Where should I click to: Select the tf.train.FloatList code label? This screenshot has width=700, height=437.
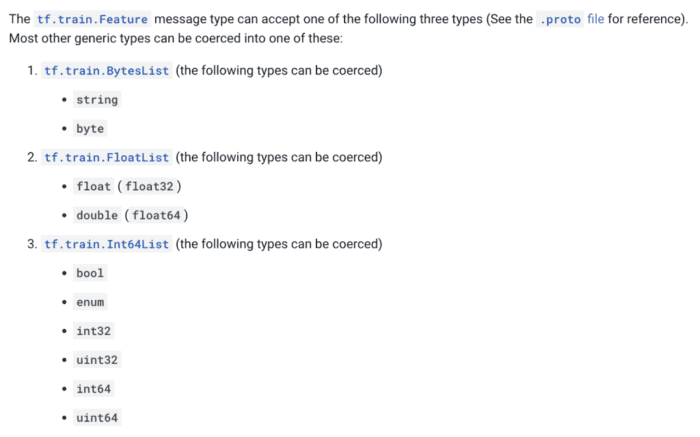107,158
